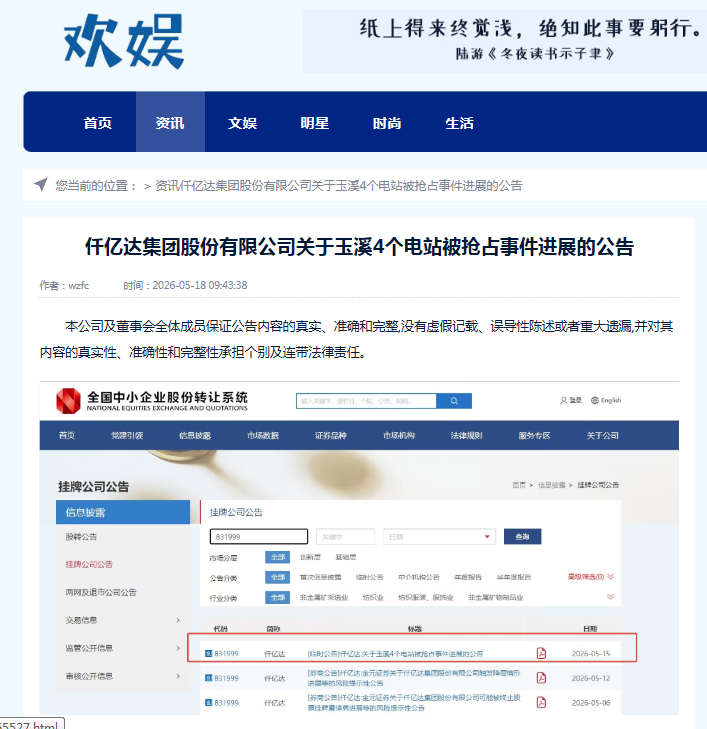Click the blue magnifier search button
Image resolution: width=707 pixels, height=729 pixels.
tap(454, 401)
